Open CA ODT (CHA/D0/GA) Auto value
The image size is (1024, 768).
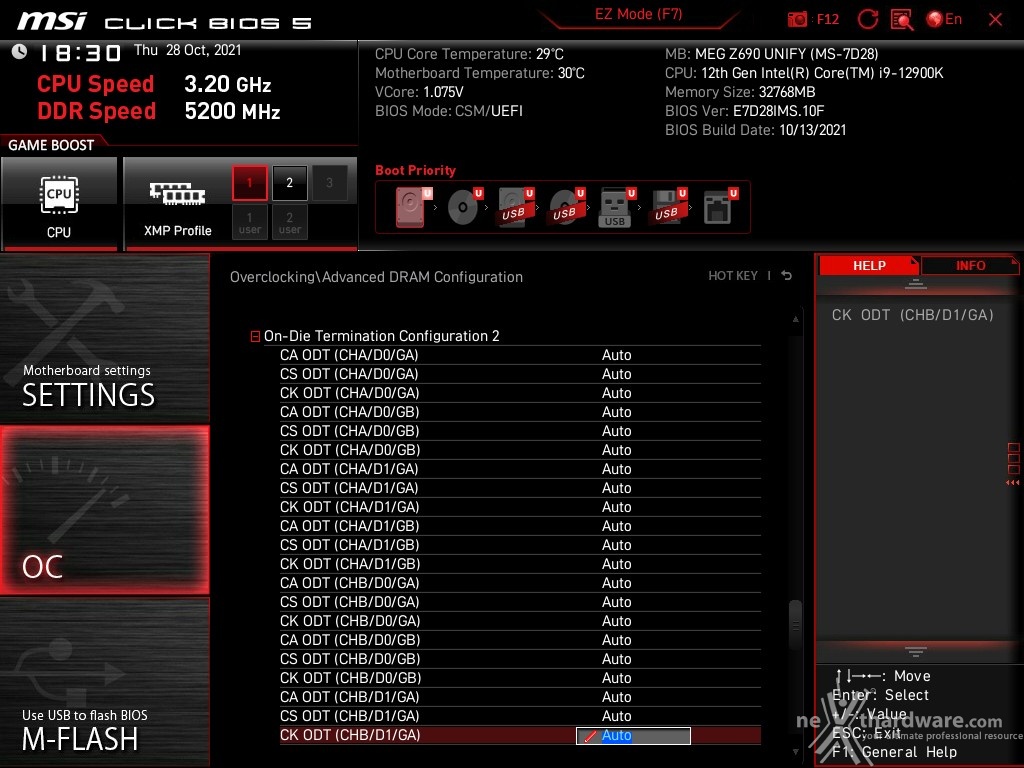(x=616, y=355)
